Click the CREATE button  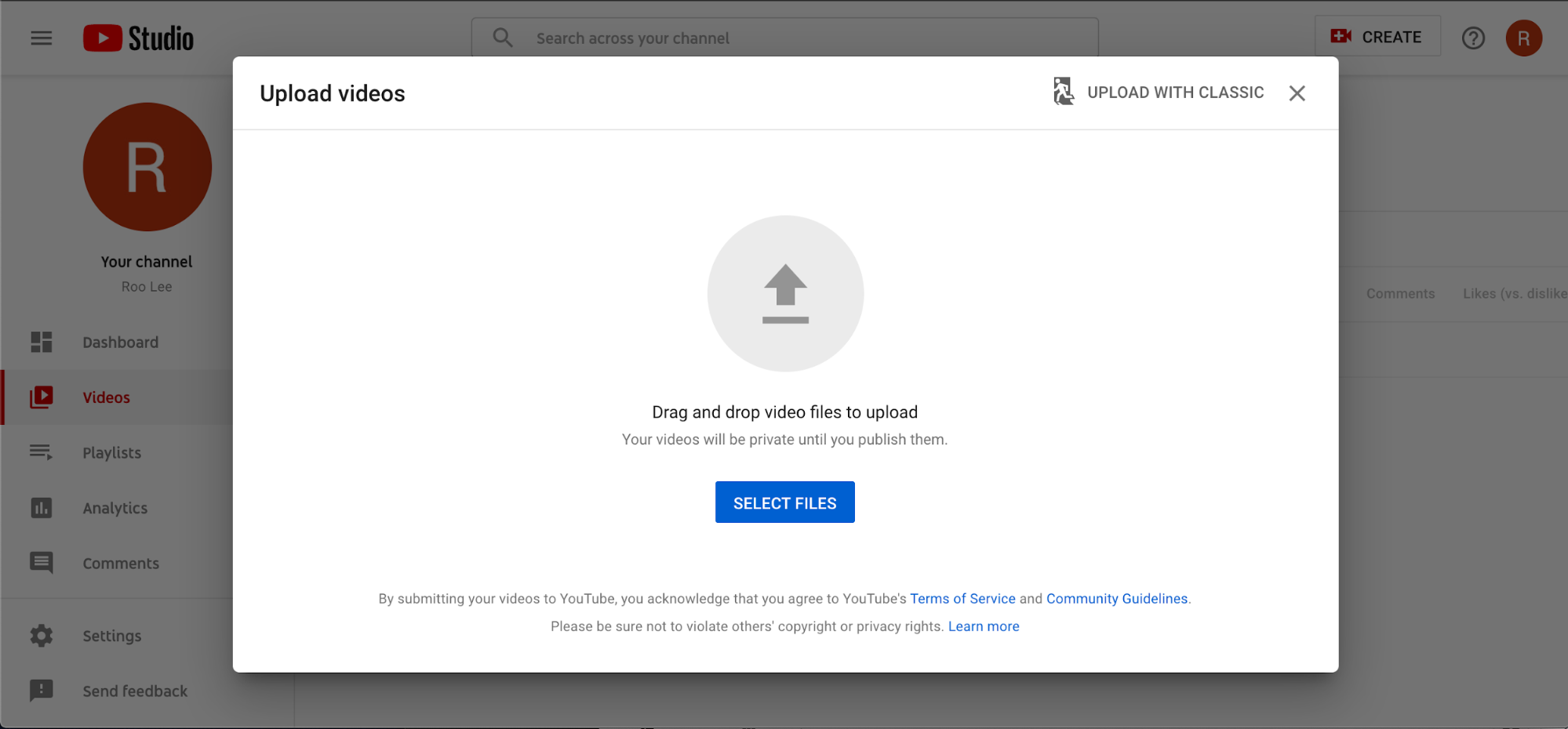(1377, 36)
